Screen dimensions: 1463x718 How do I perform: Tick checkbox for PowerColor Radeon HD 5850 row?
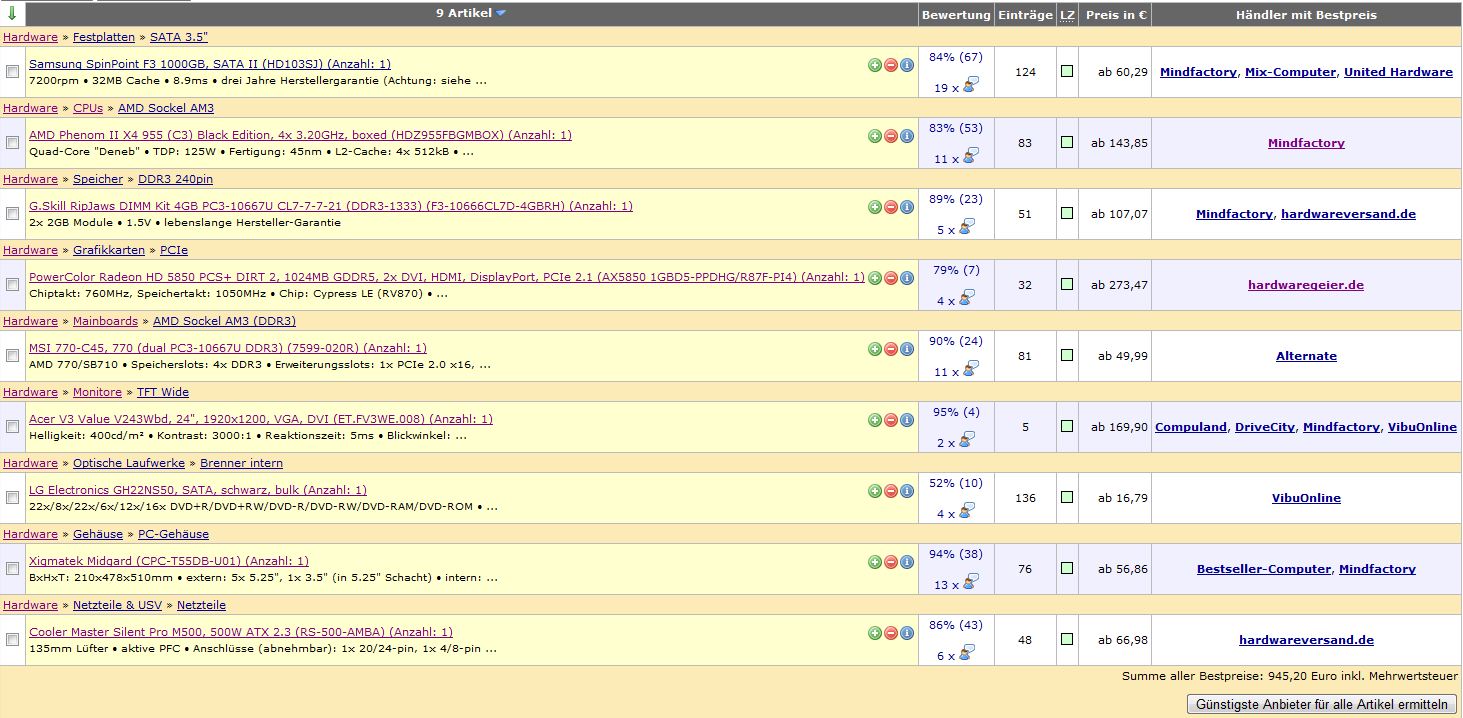pos(12,285)
